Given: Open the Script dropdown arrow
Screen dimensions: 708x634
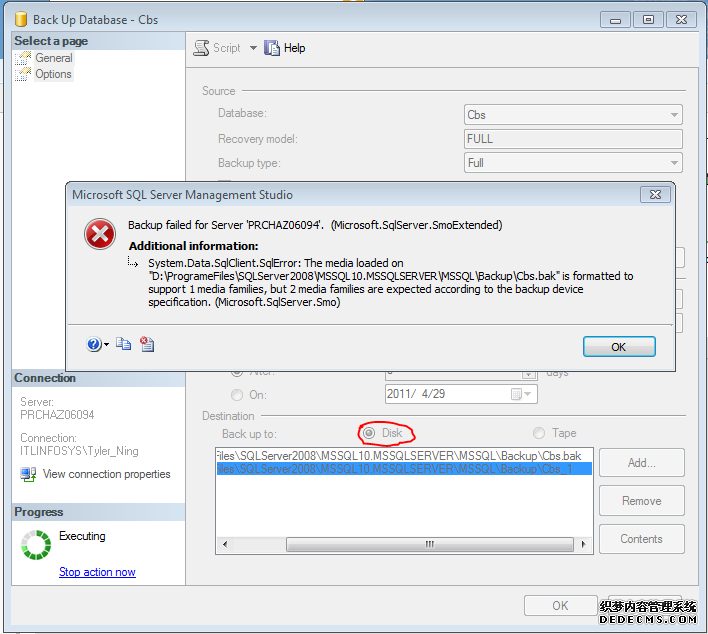Looking at the screenshot, I should pos(253,48).
